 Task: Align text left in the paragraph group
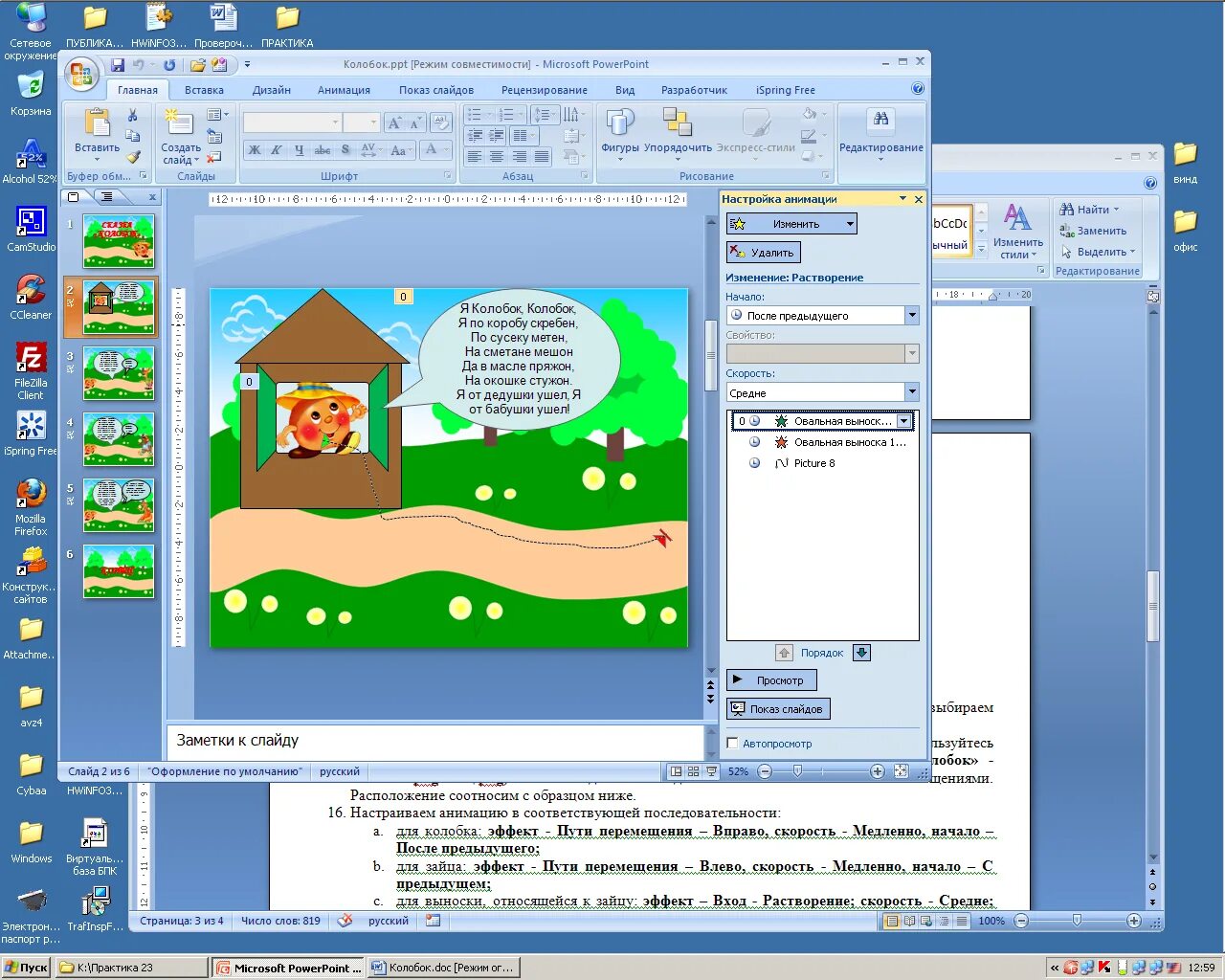point(475,156)
